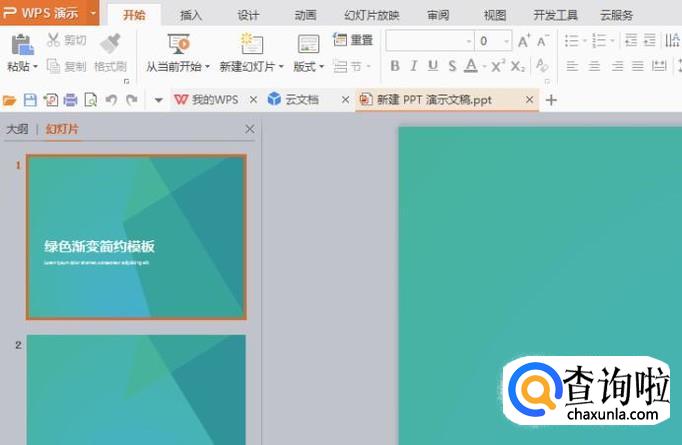This screenshot has width=682, height=445.
Task: Click the Print icon in quick toolbar
Action: pos(70,100)
